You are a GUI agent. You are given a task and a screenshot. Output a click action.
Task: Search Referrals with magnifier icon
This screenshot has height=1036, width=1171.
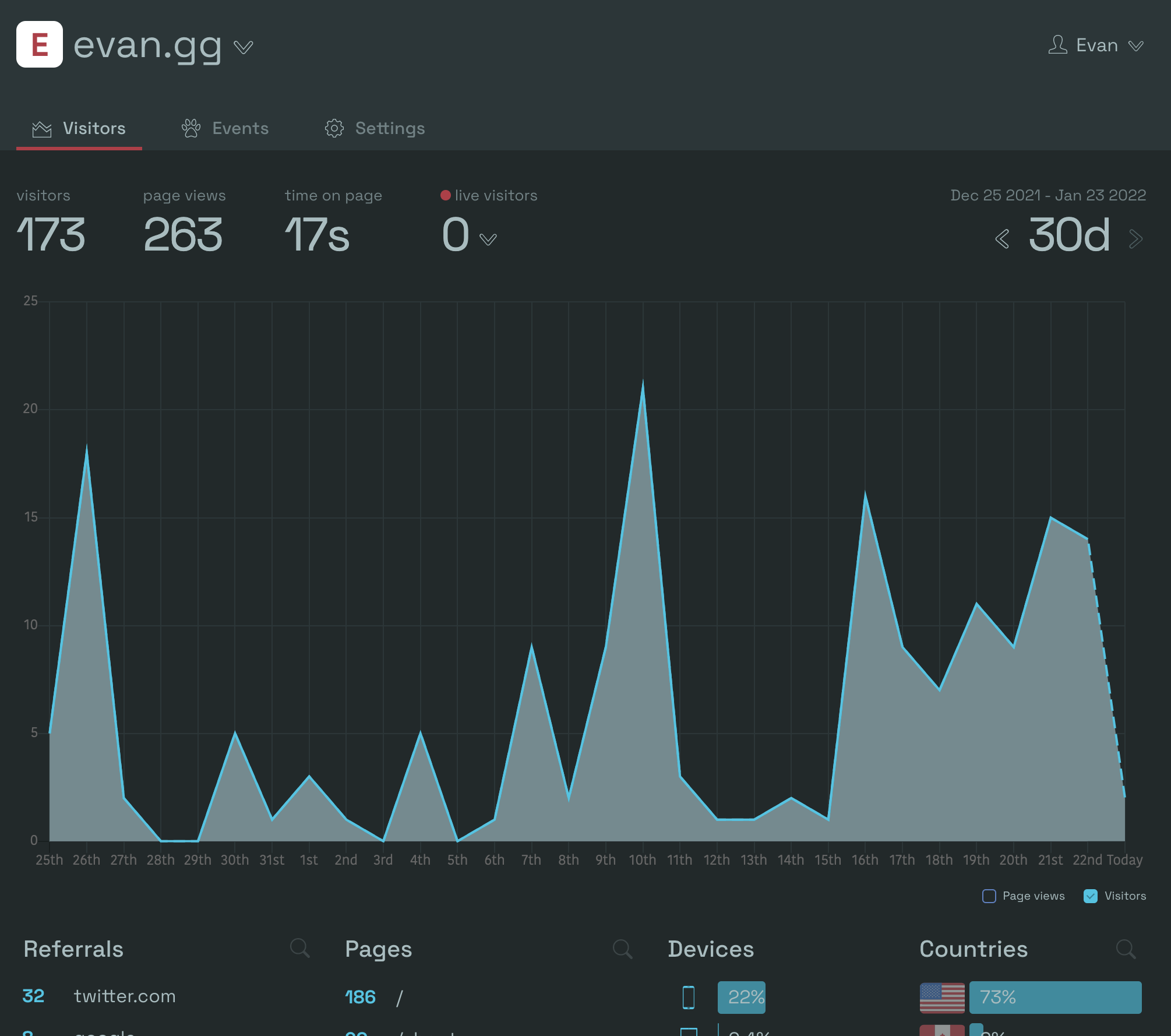point(300,949)
